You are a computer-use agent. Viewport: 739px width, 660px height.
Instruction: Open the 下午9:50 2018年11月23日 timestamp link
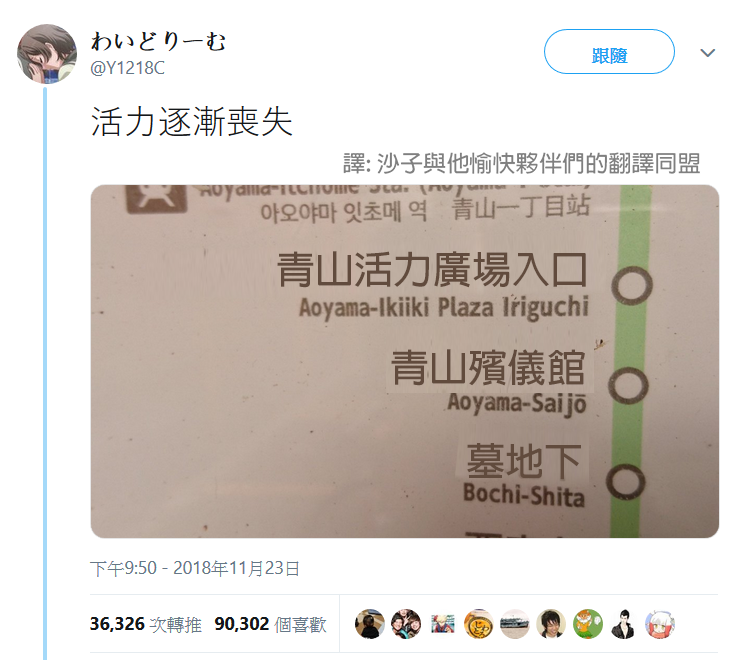[195, 568]
